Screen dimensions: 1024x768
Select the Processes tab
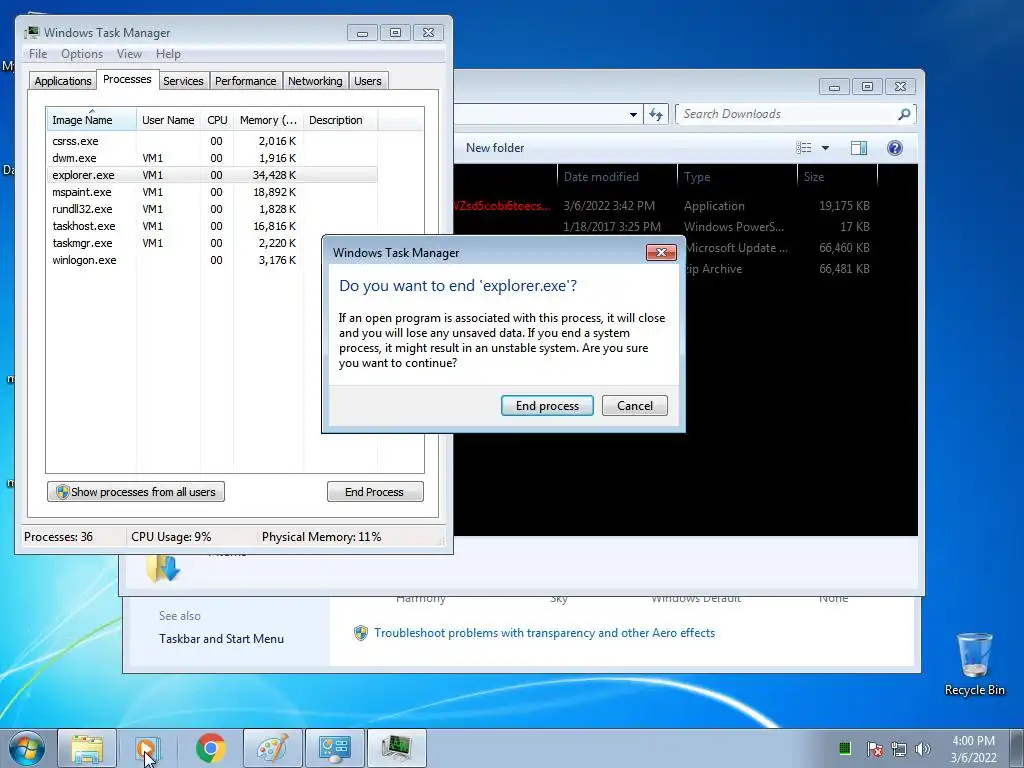[127, 79]
